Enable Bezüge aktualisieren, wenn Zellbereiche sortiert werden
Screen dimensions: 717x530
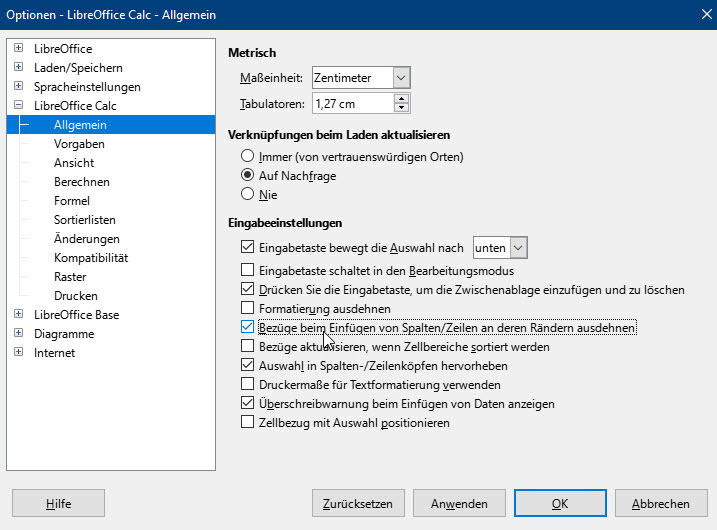[x=247, y=346]
